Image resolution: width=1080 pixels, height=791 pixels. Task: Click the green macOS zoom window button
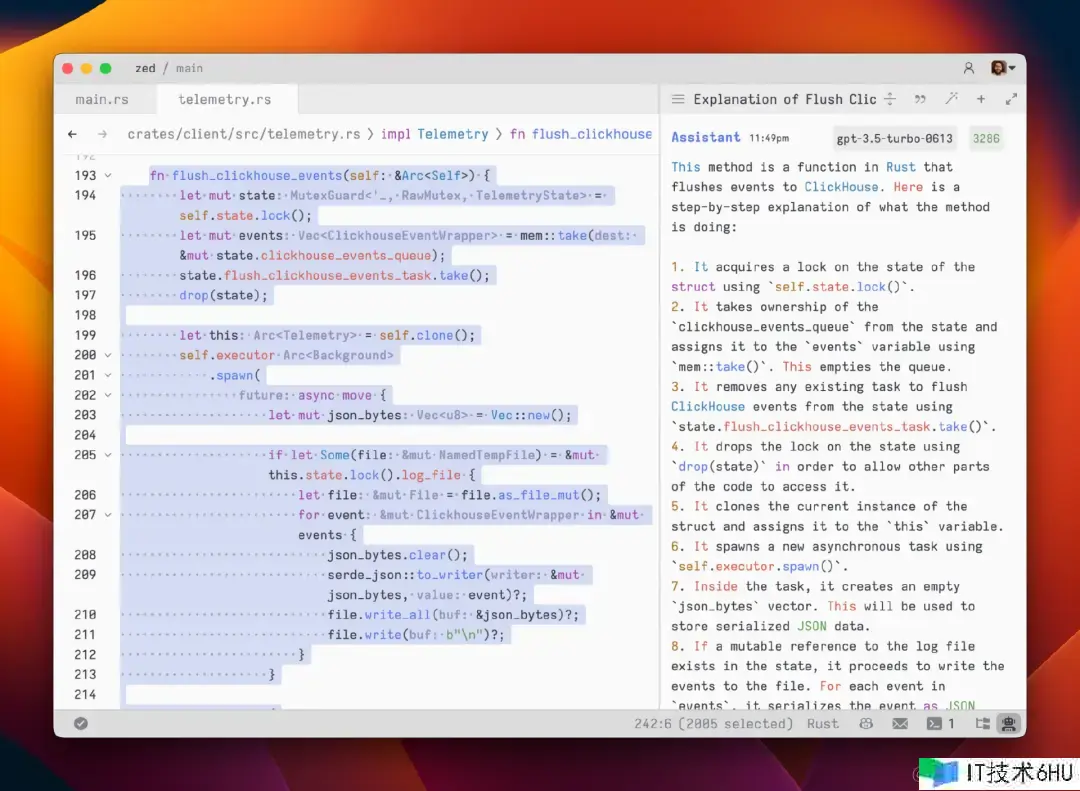105,68
